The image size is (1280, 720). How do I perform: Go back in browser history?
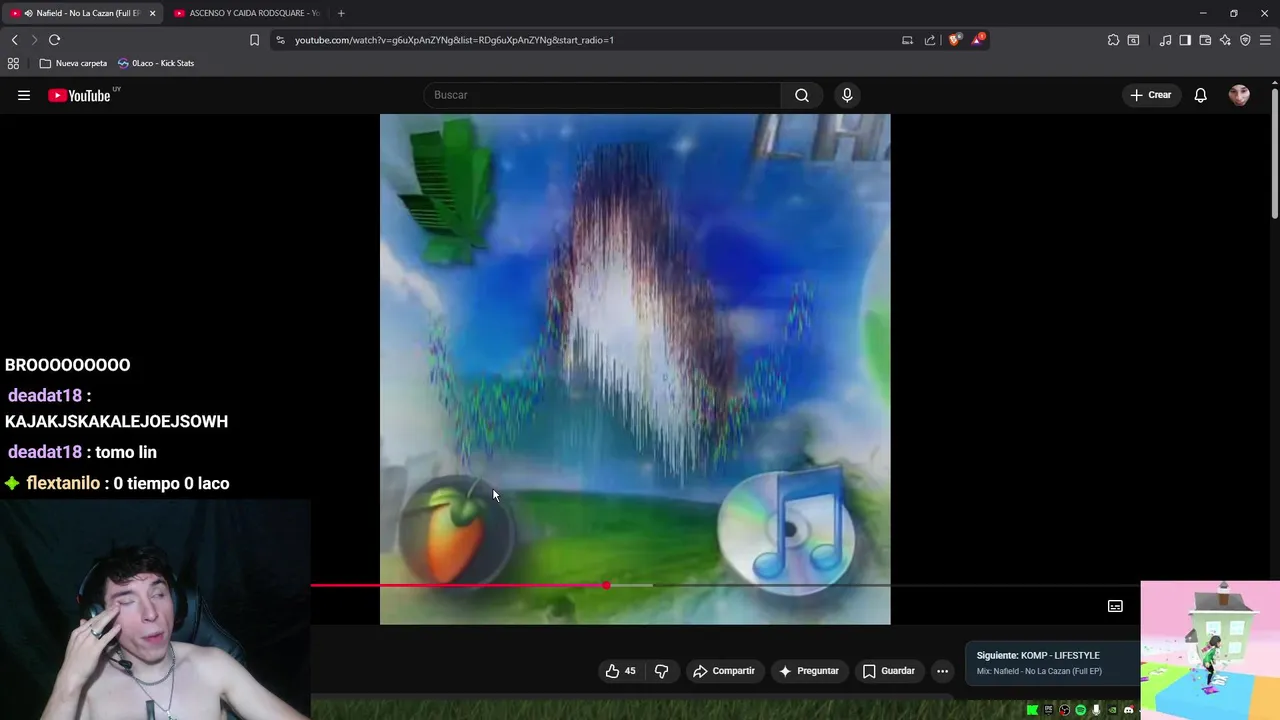15,40
